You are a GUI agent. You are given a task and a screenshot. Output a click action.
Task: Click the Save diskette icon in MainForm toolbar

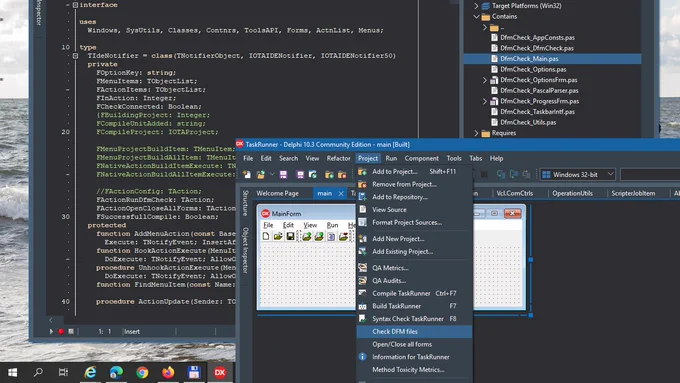point(290,236)
